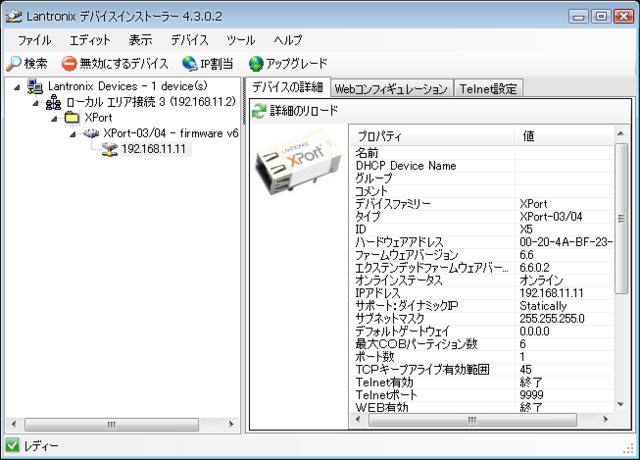This screenshot has height=460, width=640.
Task: Select XPort-03/04 - firmware tree item
Action: [x=171, y=133]
